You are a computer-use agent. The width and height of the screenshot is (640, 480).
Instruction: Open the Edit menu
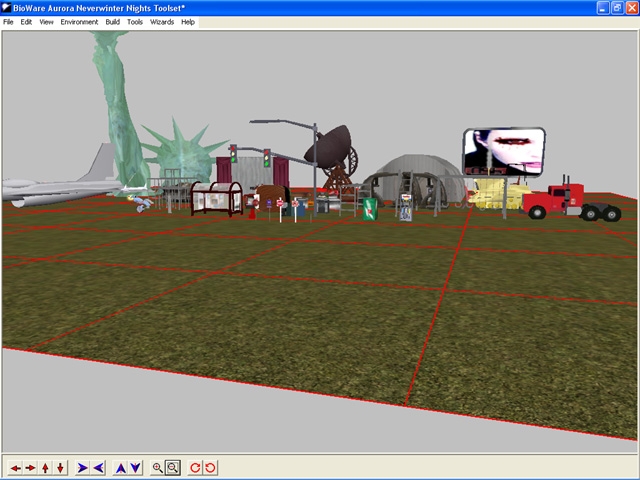coord(26,22)
